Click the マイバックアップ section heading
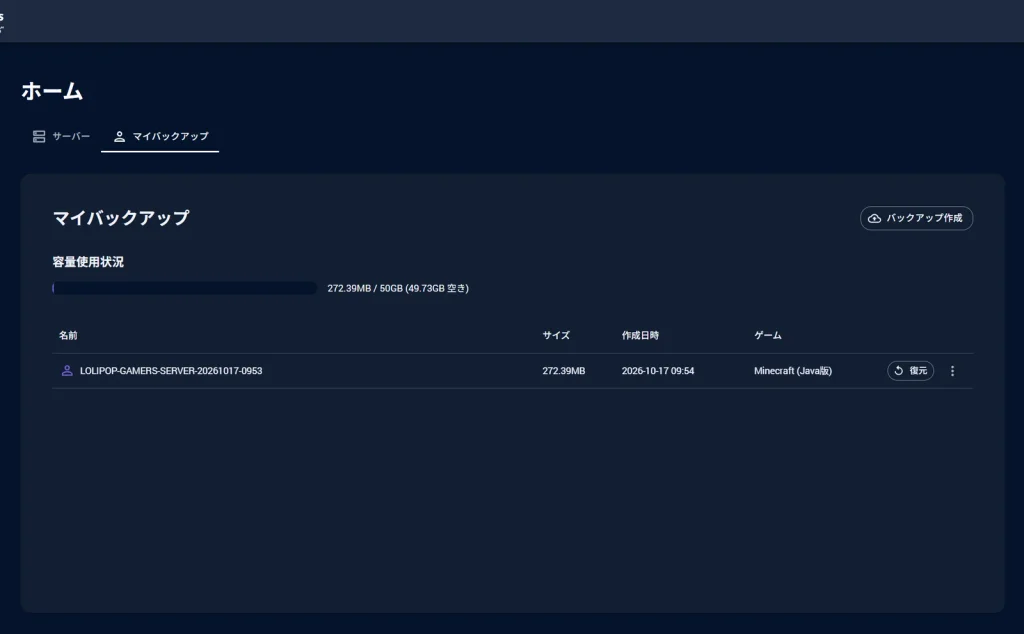Image resolution: width=1024 pixels, height=634 pixels. 121,217
